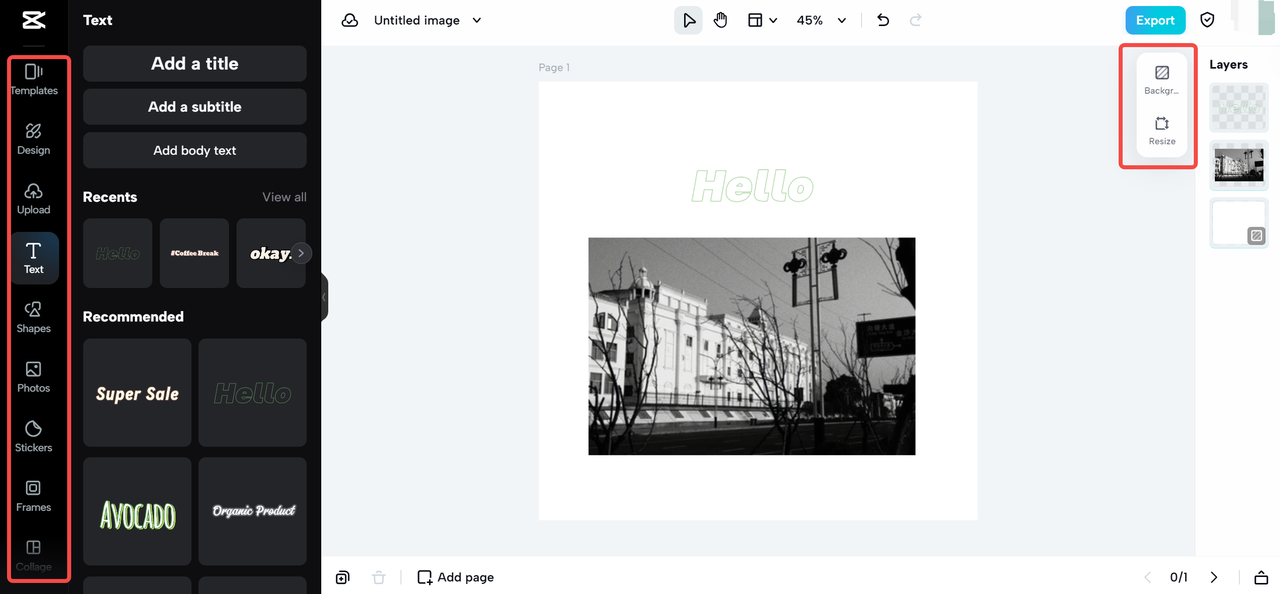
Task: Click the View all link
Action: [284, 197]
